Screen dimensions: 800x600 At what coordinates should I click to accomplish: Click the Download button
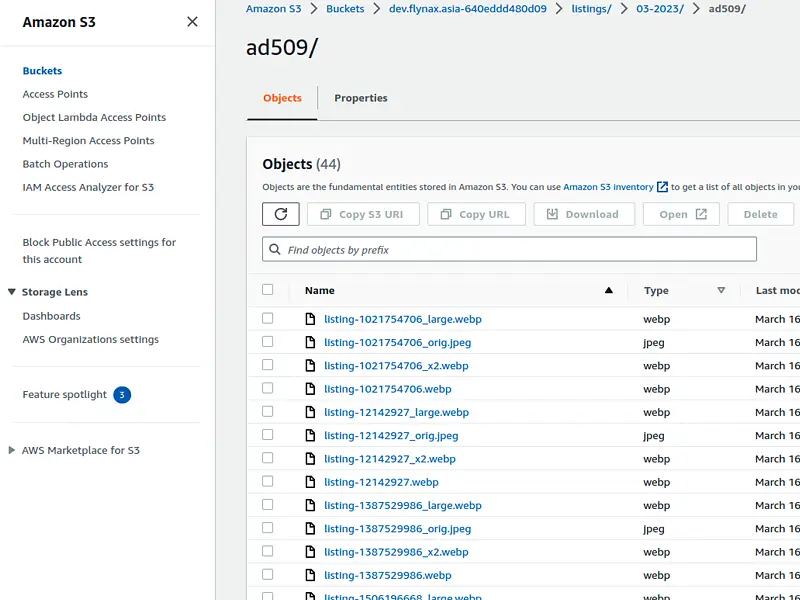click(584, 214)
